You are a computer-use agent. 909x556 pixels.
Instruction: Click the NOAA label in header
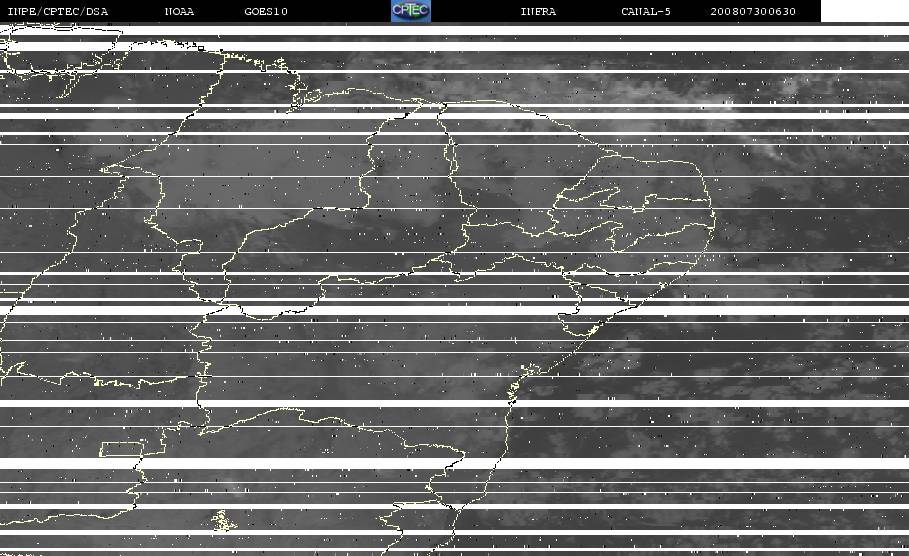click(179, 11)
